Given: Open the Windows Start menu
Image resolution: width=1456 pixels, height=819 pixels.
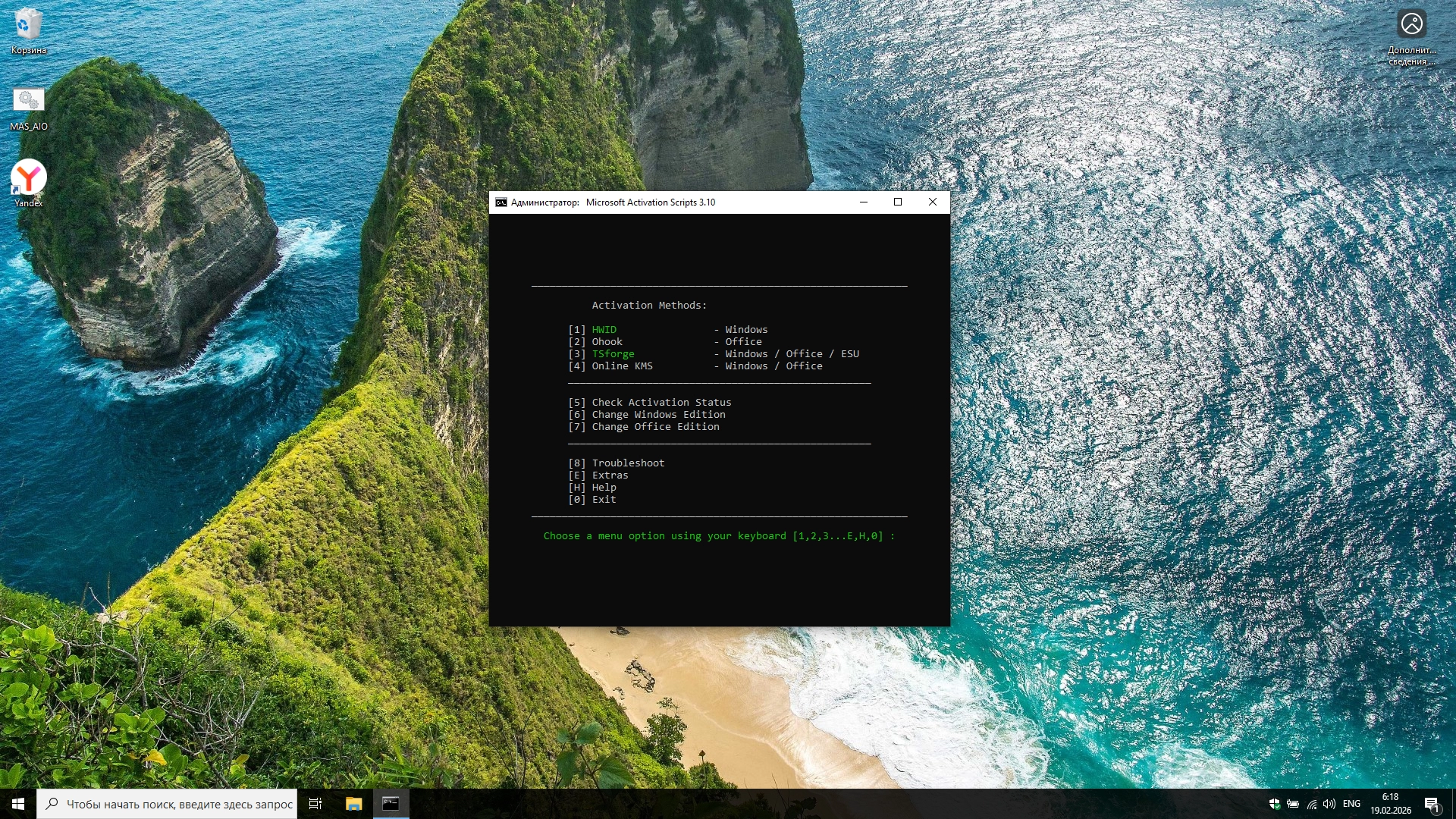Looking at the screenshot, I should 17,804.
